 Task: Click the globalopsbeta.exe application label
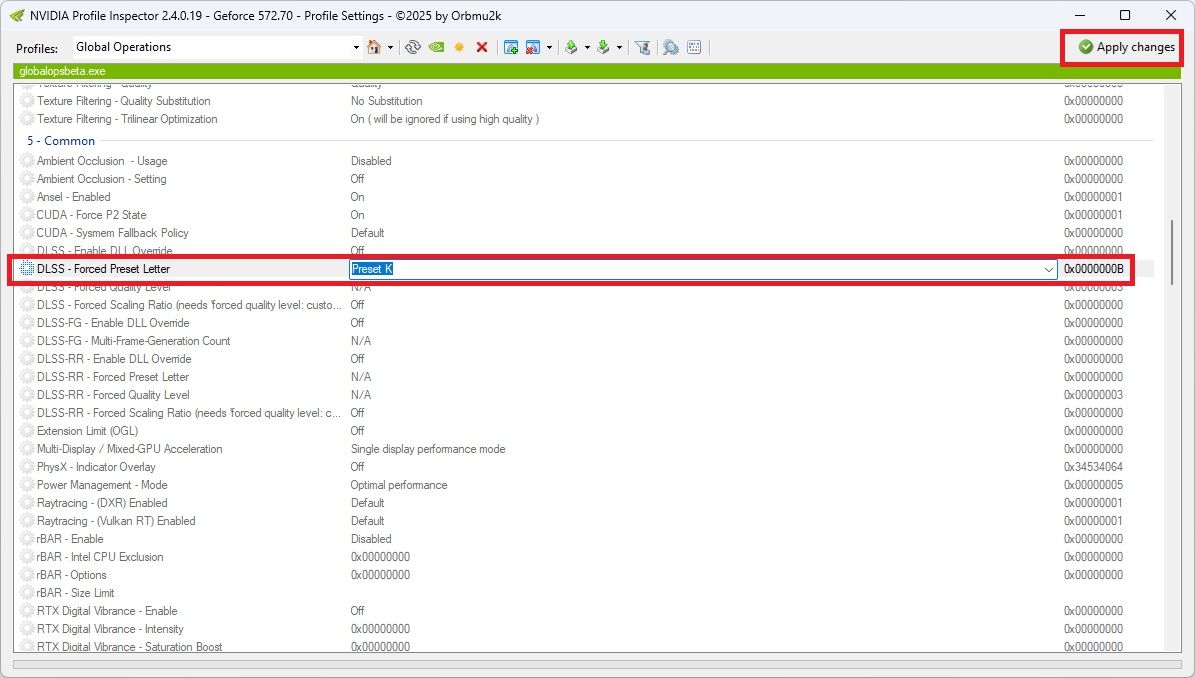coord(62,71)
